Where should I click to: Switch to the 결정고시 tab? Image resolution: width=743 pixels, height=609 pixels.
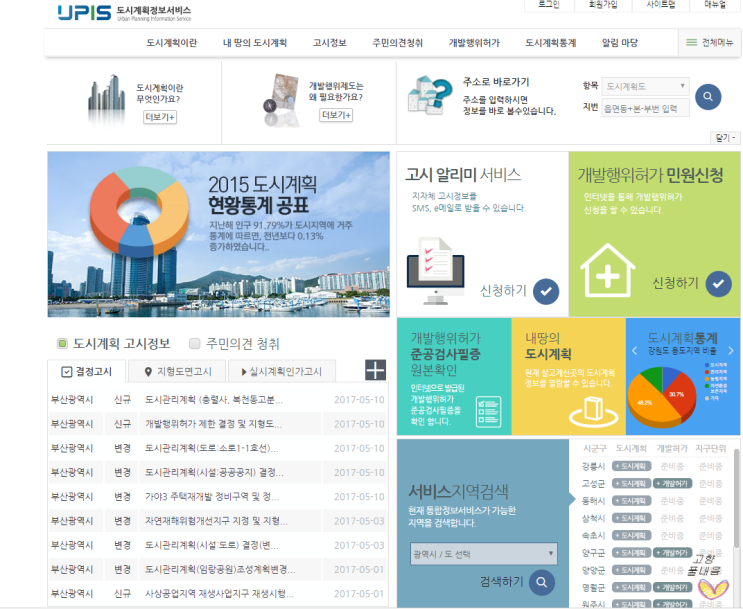87,371
